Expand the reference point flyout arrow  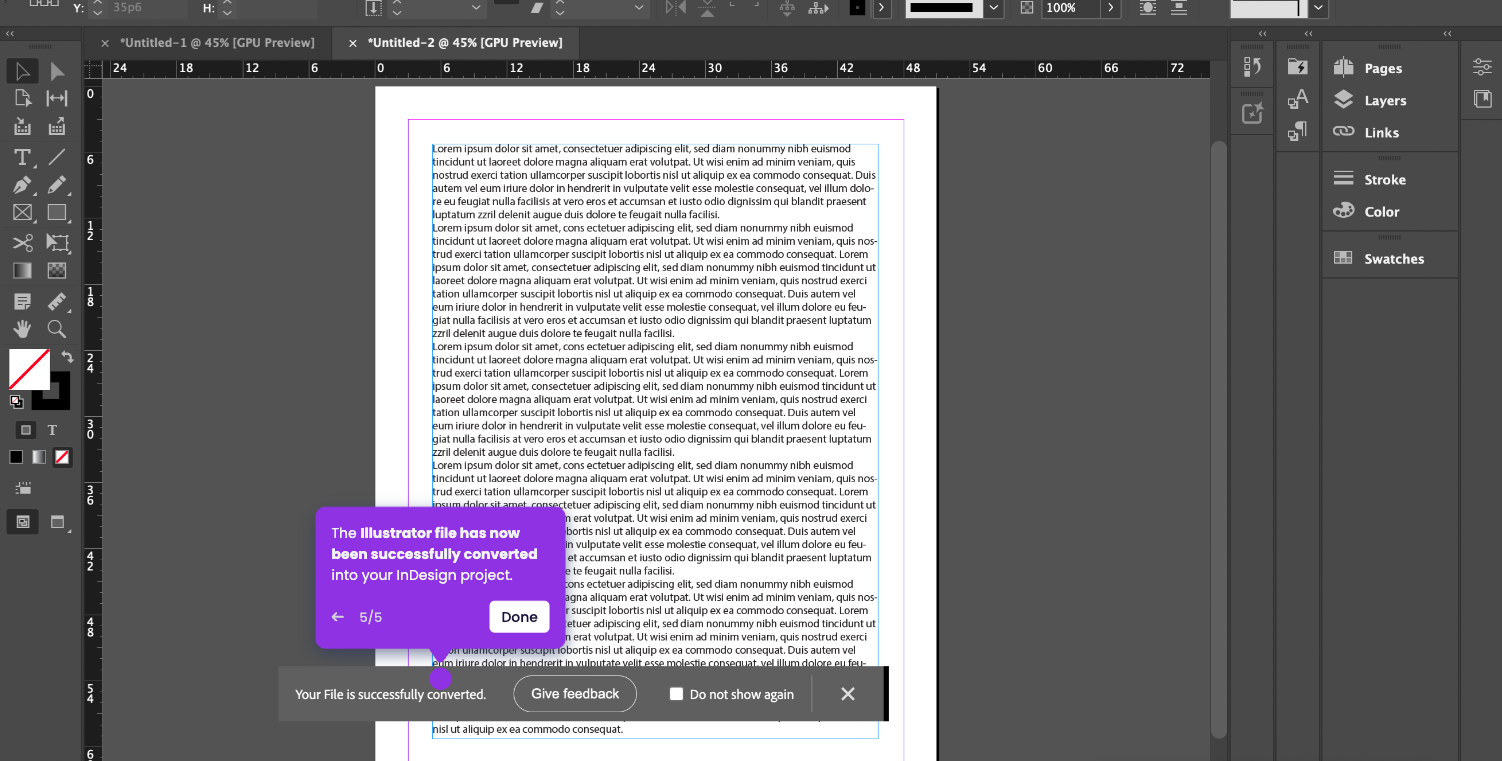coord(882,7)
